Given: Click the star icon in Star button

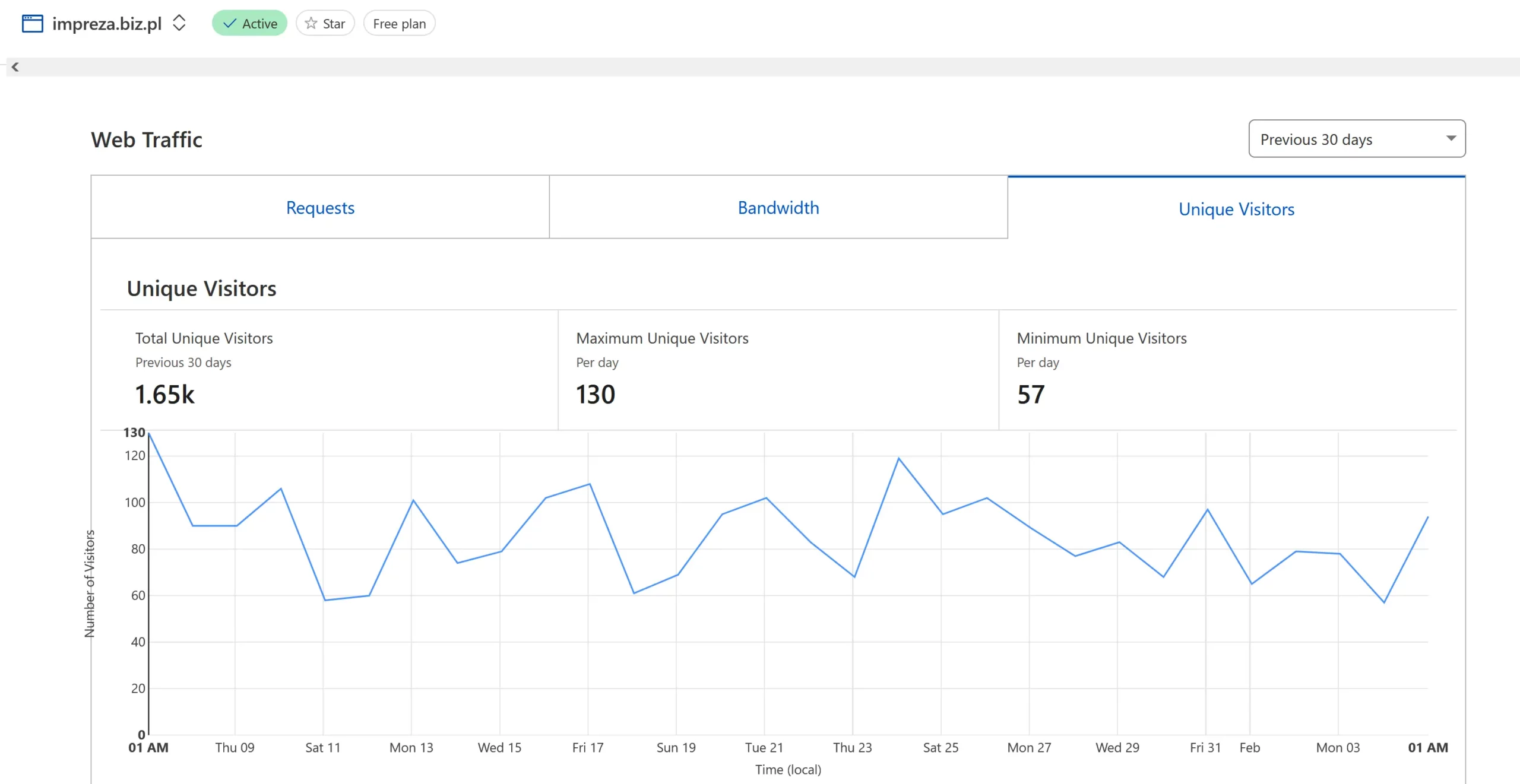Looking at the screenshot, I should click(x=311, y=24).
